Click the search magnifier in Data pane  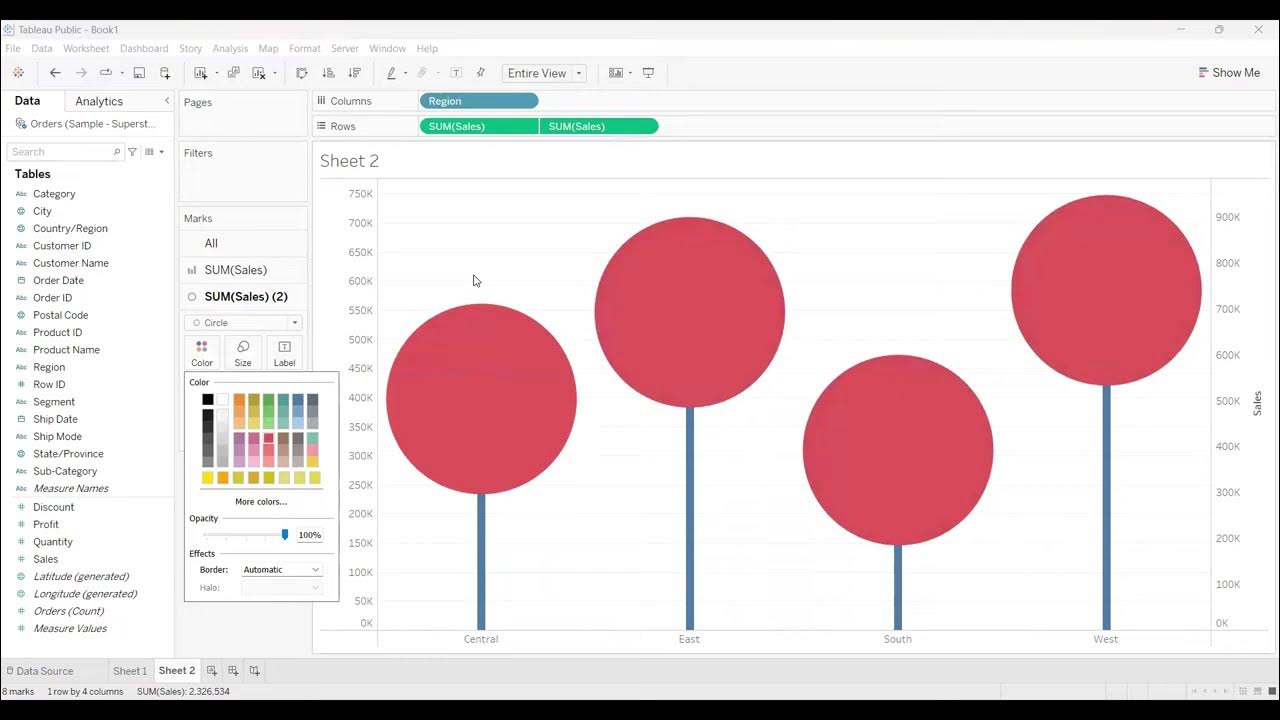[x=117, y=152]
